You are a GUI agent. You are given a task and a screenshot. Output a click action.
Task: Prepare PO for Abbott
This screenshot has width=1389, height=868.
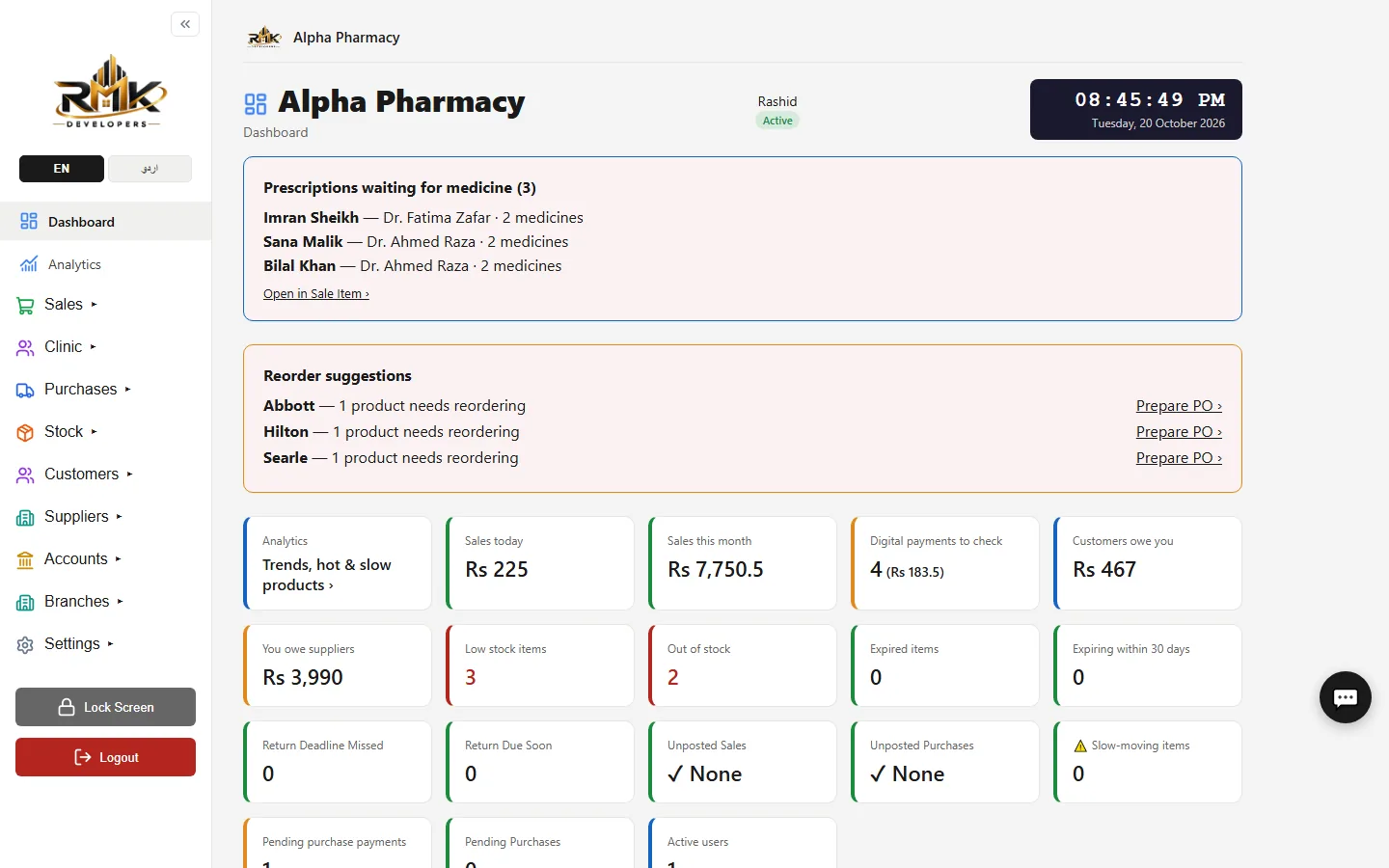click(x=1179, y=406)
